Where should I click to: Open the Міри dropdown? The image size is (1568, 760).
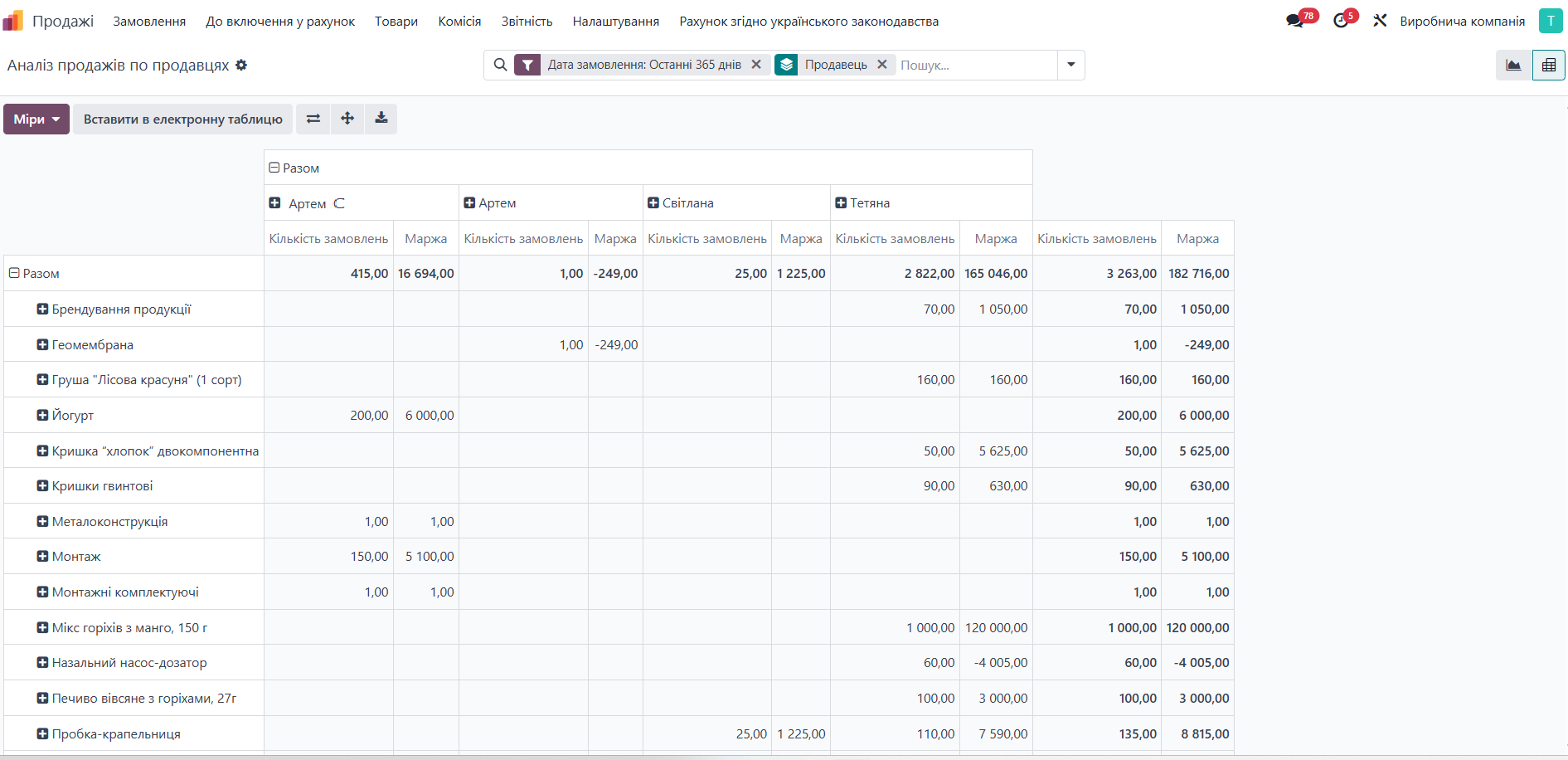(x=36, y=119)
